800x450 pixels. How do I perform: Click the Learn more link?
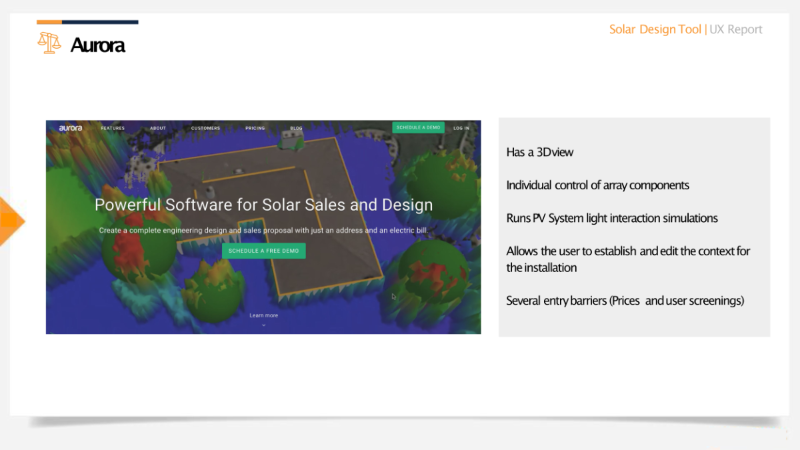point(264,315)
